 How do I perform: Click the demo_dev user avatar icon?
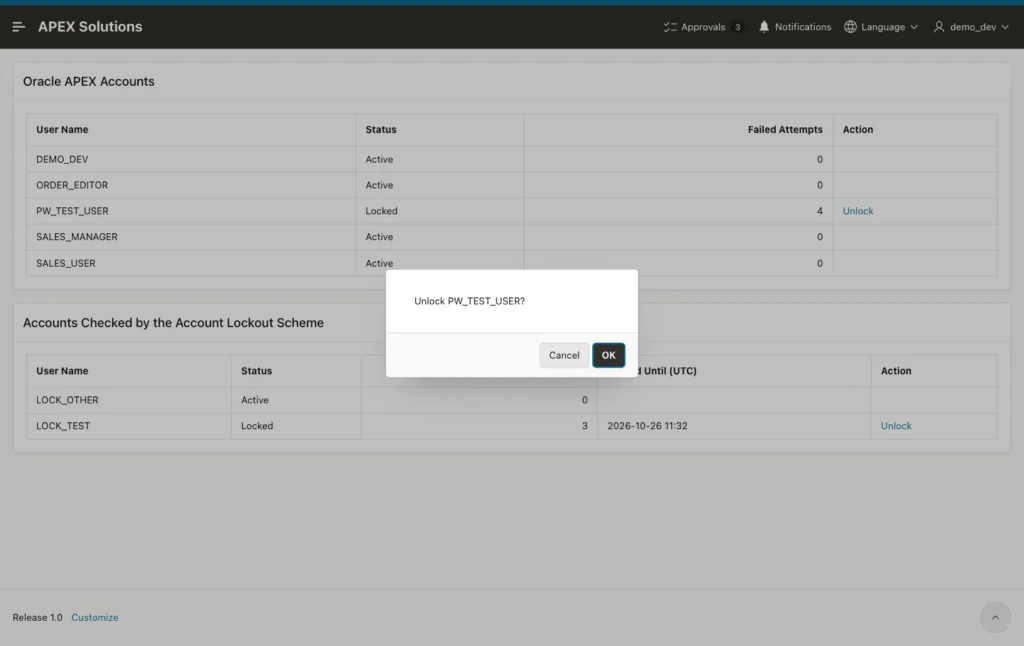click(x=938, y=27)
